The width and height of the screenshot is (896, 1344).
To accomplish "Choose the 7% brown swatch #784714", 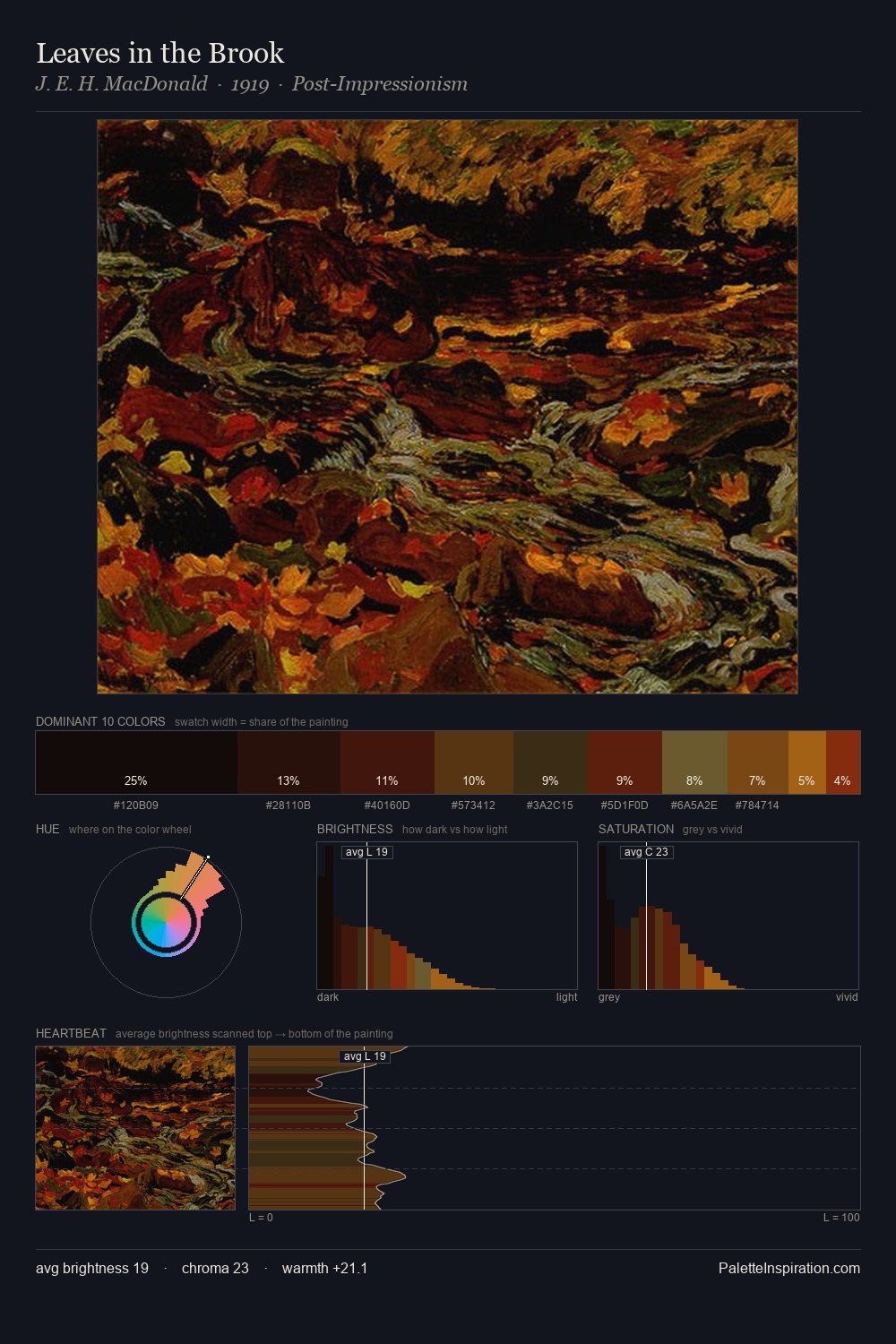I will 758,762.
